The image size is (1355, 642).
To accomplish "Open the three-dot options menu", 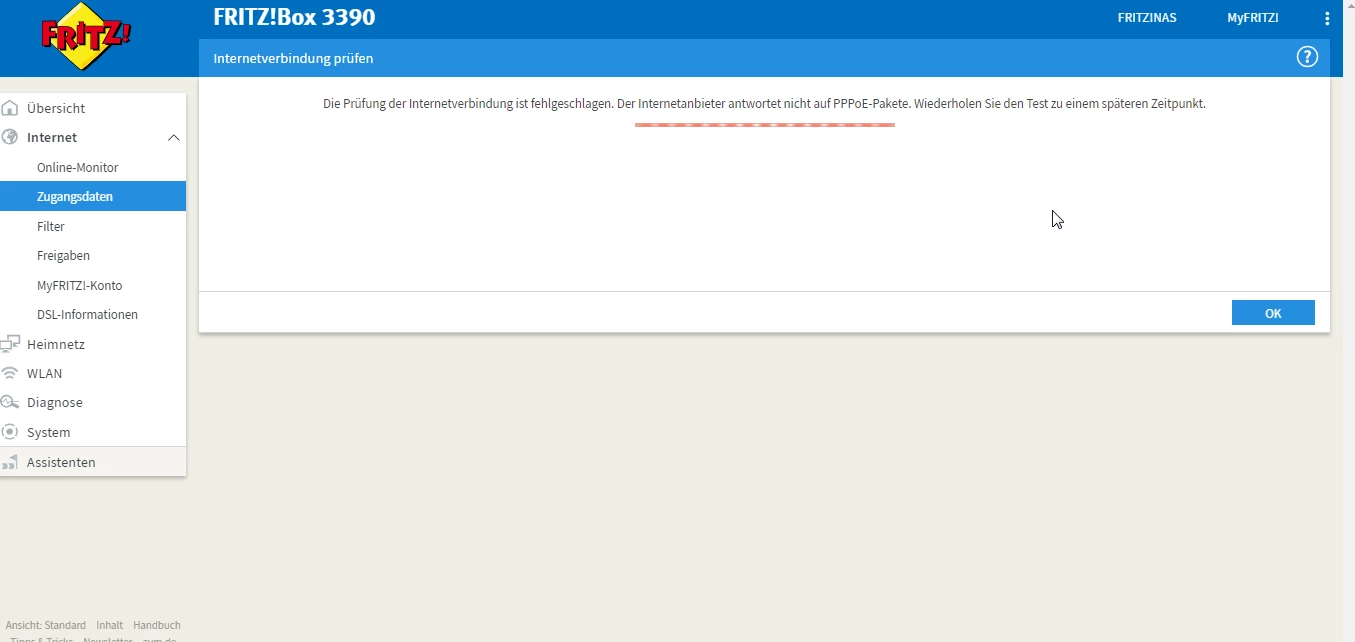I will click(x=1327, y=18).
